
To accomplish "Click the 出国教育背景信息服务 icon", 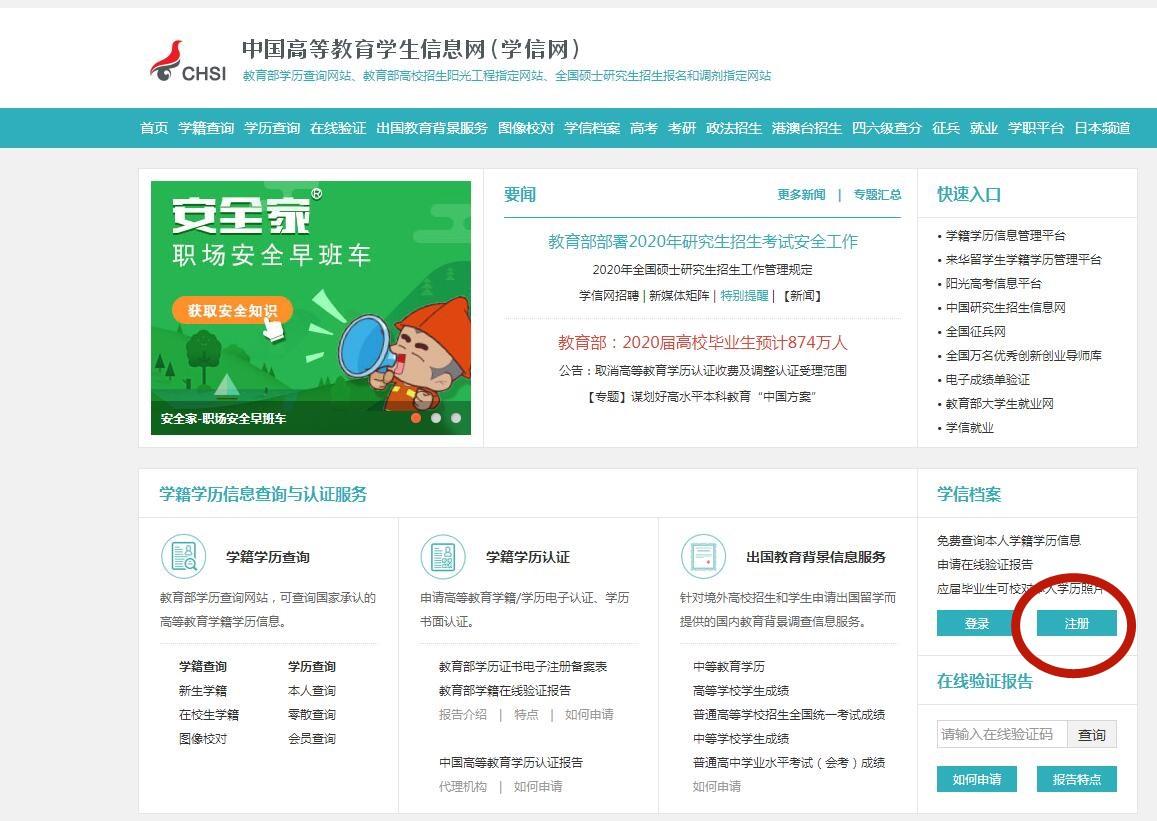I will (703, 556).
